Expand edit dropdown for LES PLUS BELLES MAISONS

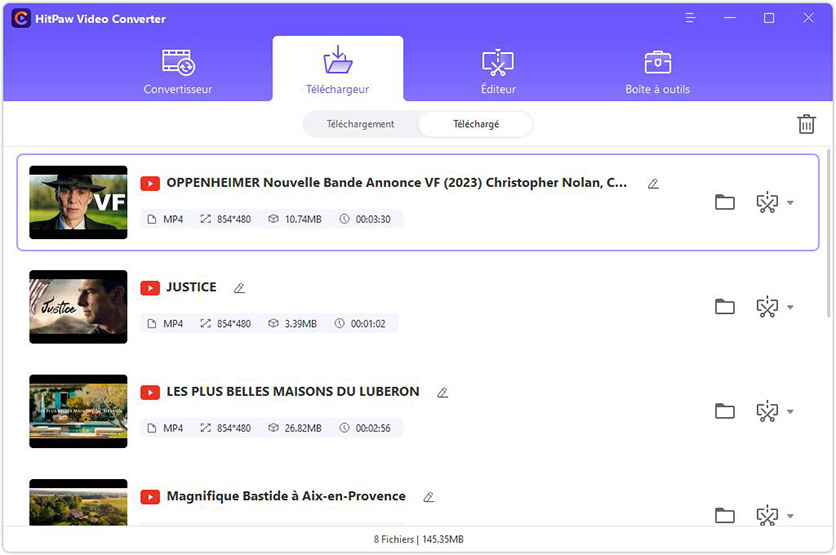[790, 412]
